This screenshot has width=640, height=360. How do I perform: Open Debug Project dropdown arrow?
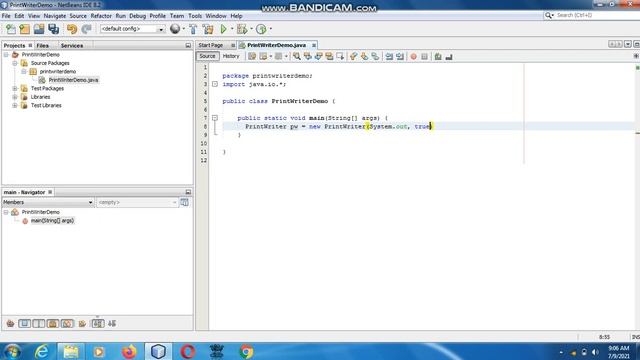[251, 29]
